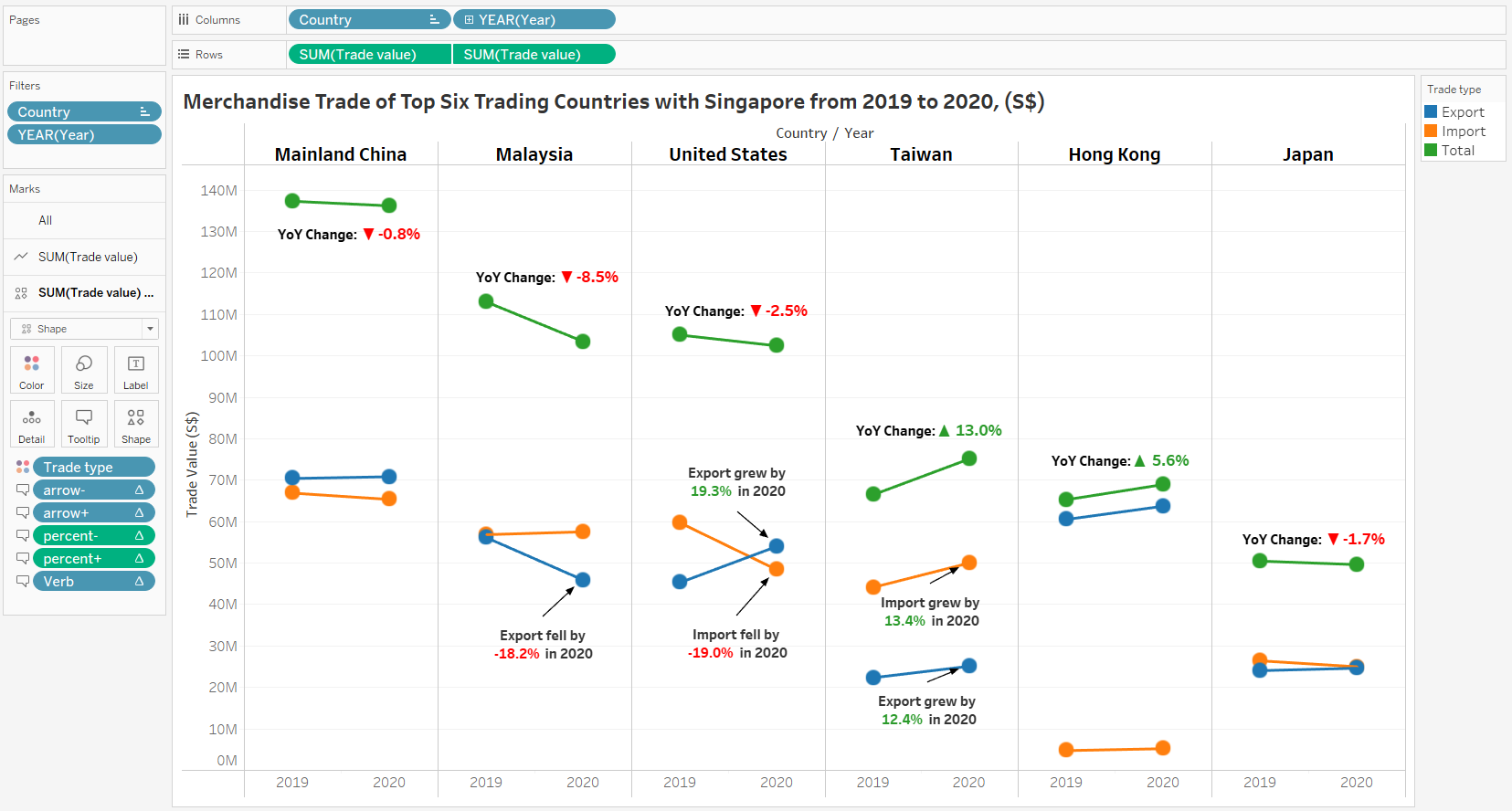Click the Malaysia column header
1512x811 pixels.
click(534, 154)
